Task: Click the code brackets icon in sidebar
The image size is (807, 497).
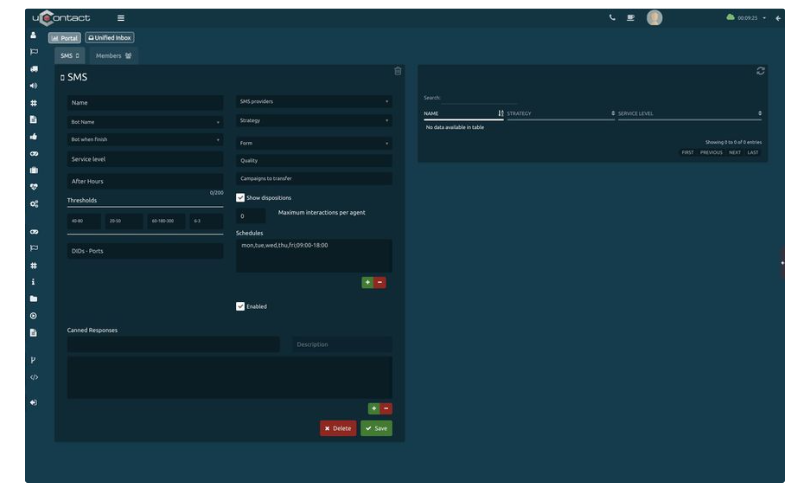Action: coord(33,377)
